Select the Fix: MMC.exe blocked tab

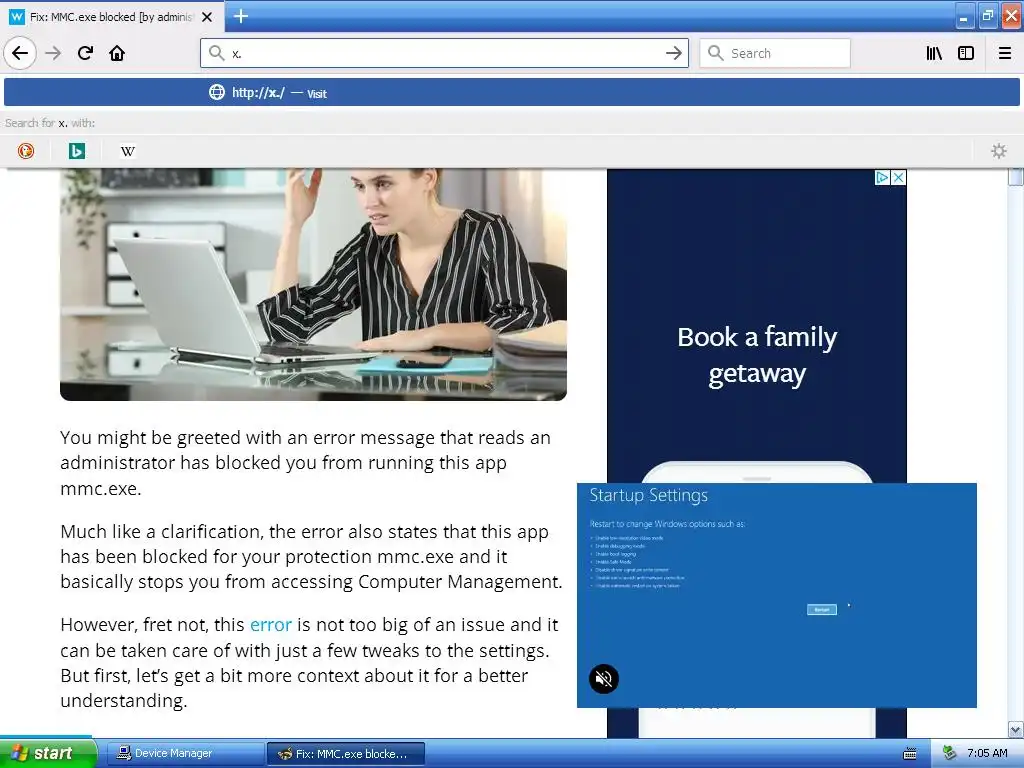(112, 17)
